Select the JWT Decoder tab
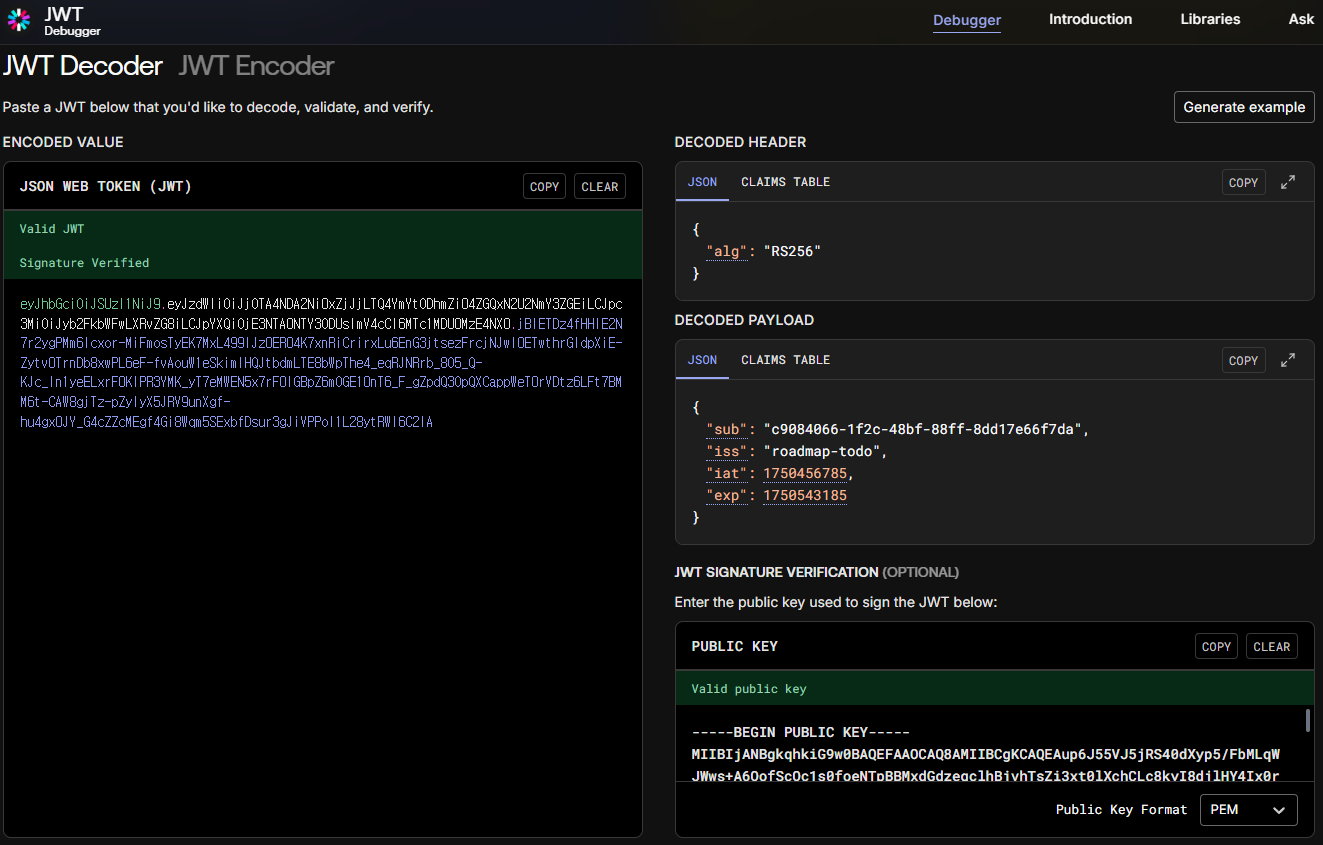Viewport: 1323px width, 845px height. [82, 66]
